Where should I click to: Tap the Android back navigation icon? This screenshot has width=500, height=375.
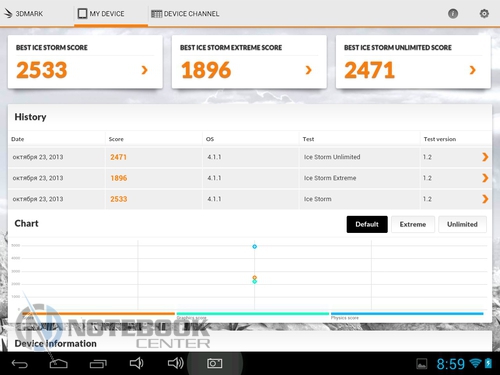click(x=20, y=364)
